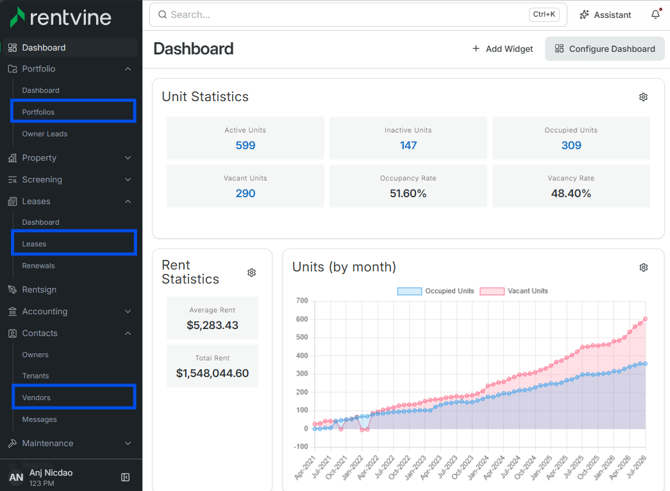This screenshot has height=491, width=670.
Task: Open Vendors under Contacts
Action: (x=73, y=397)
